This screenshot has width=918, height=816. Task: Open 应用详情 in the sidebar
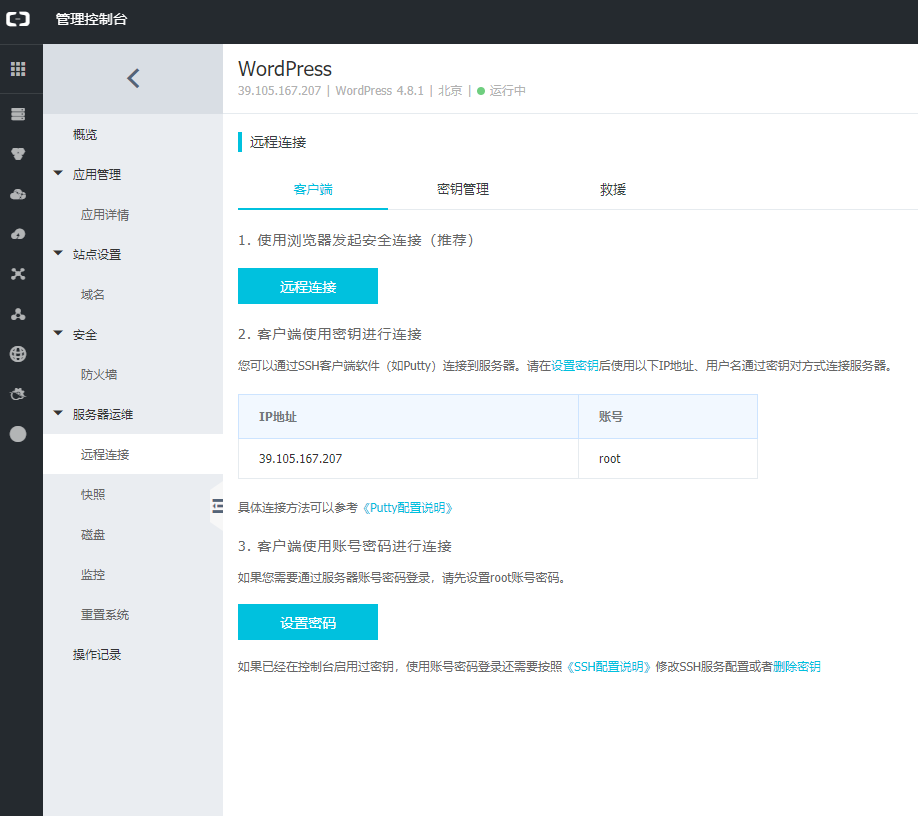[105, 215]
